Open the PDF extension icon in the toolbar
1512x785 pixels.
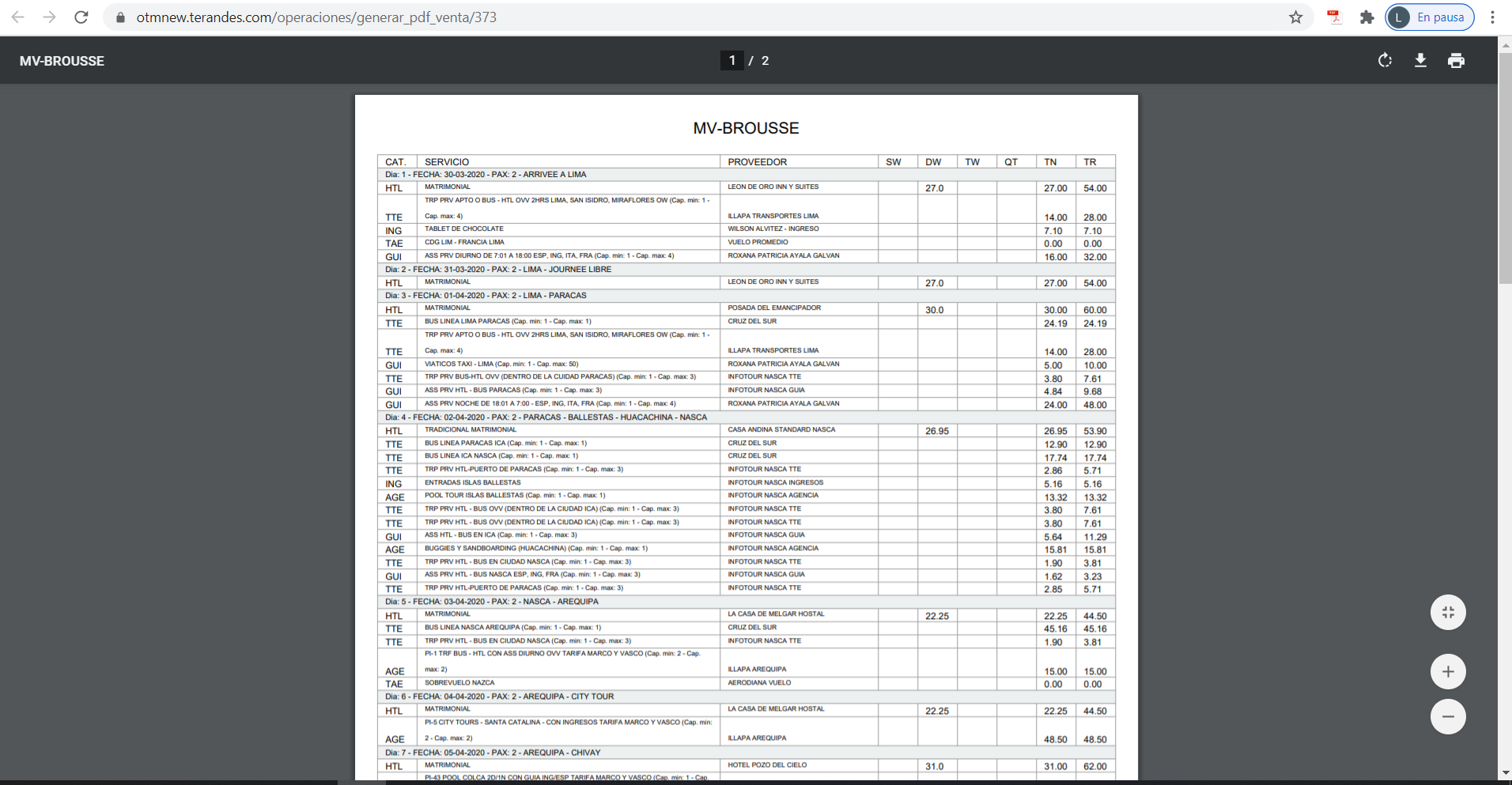(1335, 17)
